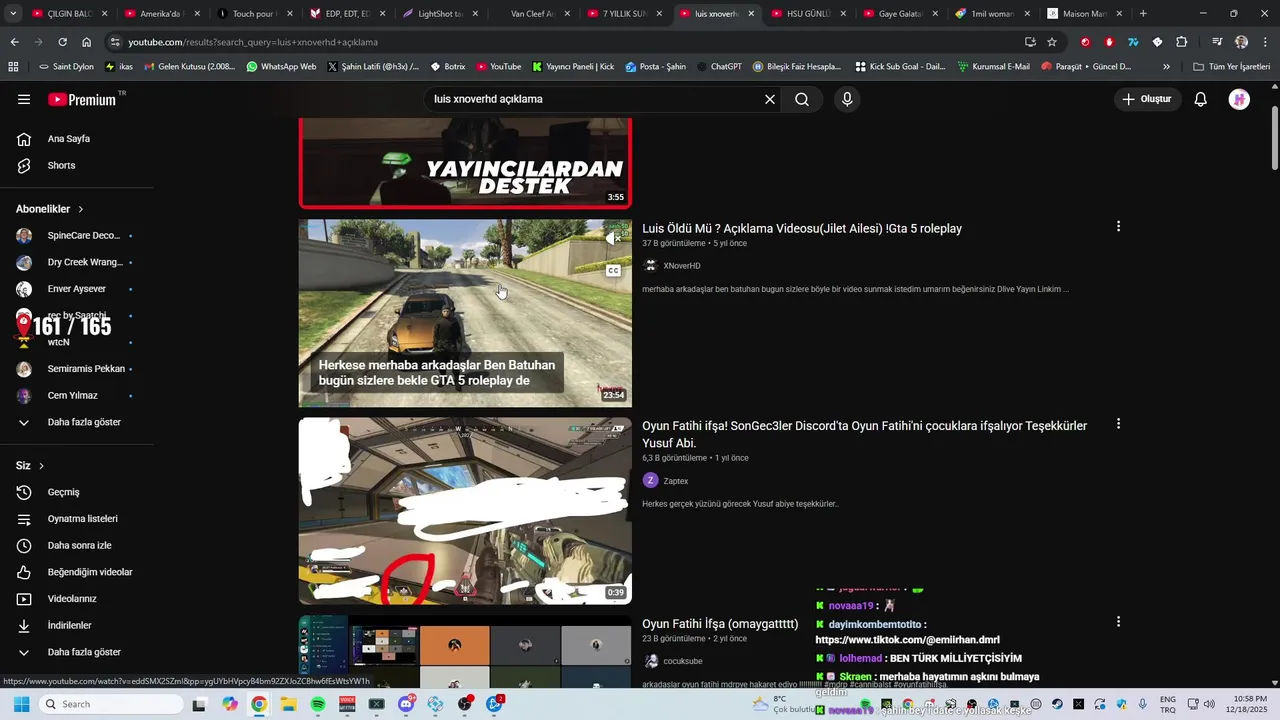The height and width of the screenshot is (720, 1280).
Task: Show more bookmarks with chevron
Action: 1166,67
